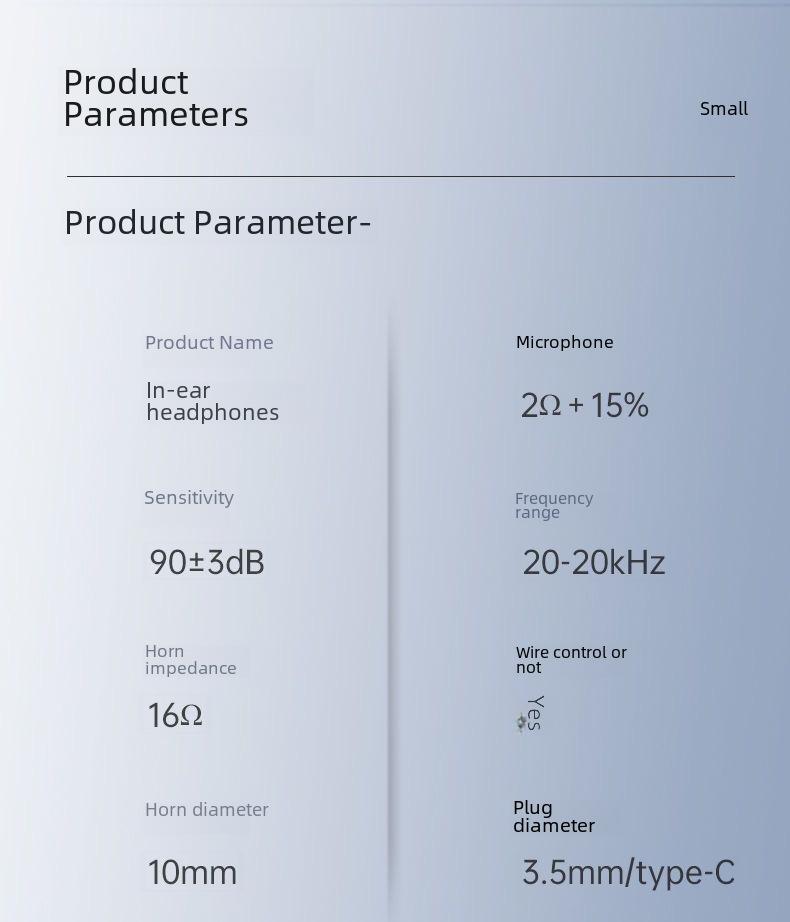This screenshot has width=790, height=922.
Task: Click the Product Name label
Action: (209, 342)
